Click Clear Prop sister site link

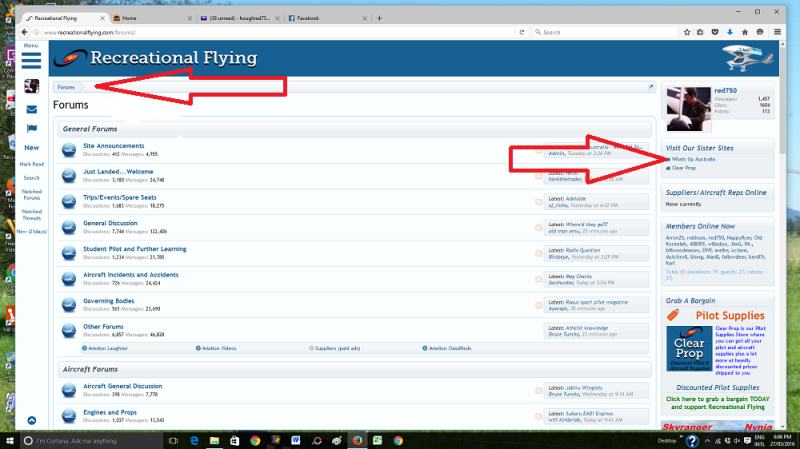coord(683,168)
